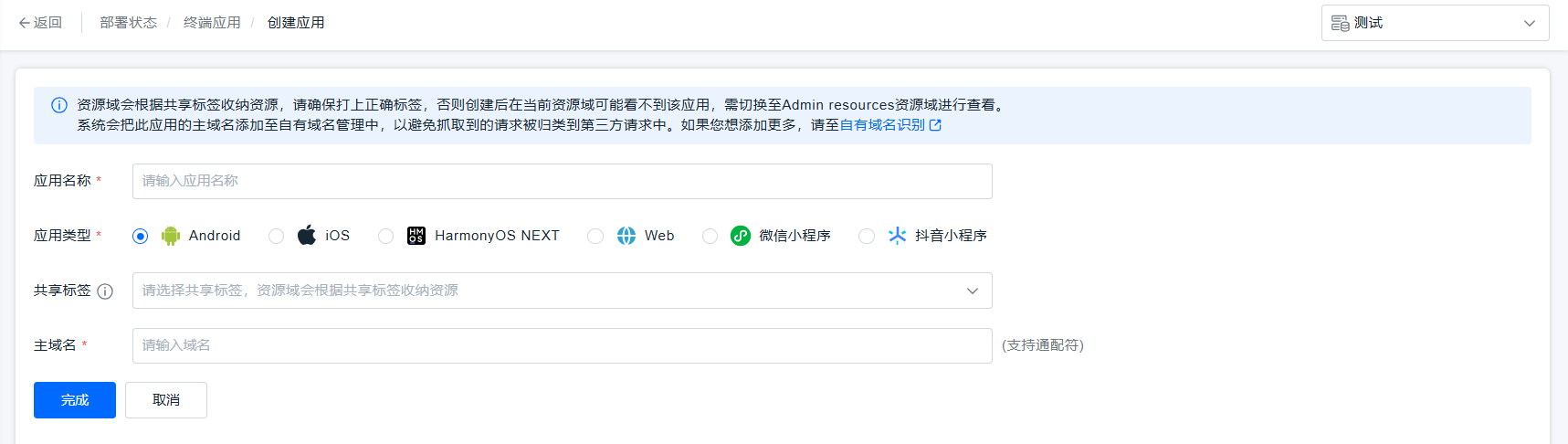The width and height of the screenshot is (1568, 444).
Task: Click the Web globe icon
Action: (x=626, y=236)
